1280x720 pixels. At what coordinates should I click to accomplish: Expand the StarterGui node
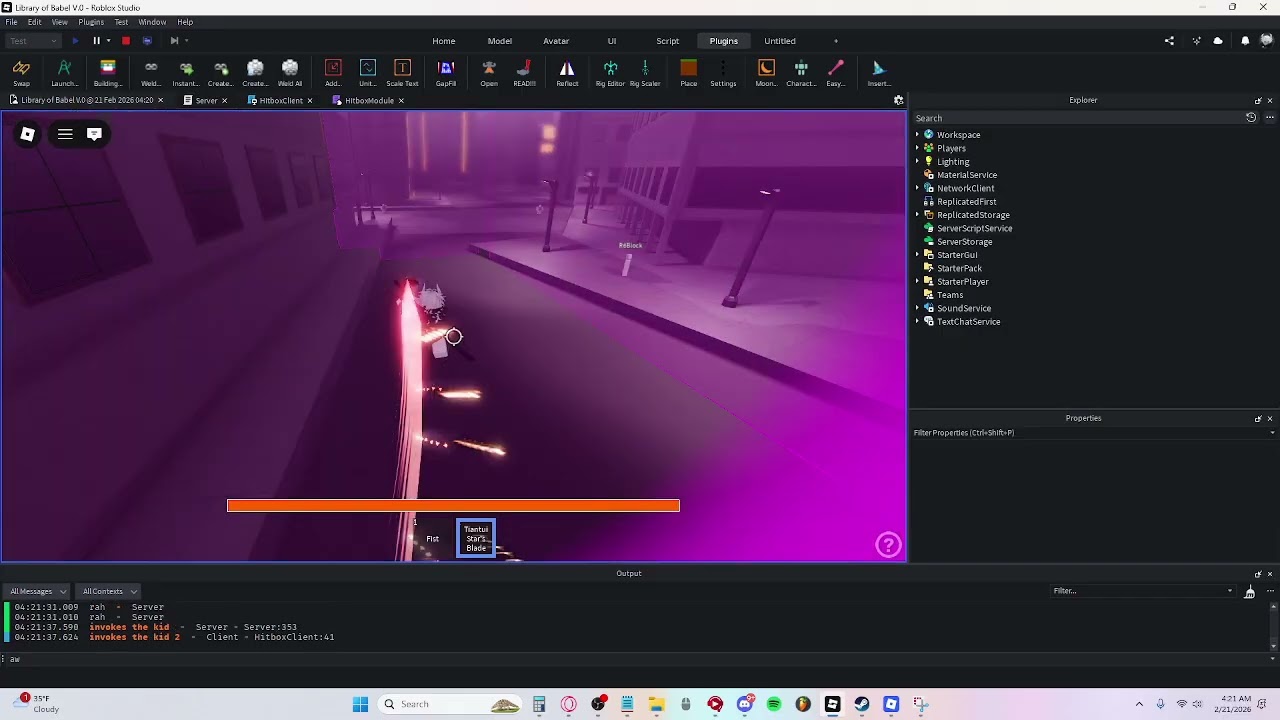click(x=917, y=255)
